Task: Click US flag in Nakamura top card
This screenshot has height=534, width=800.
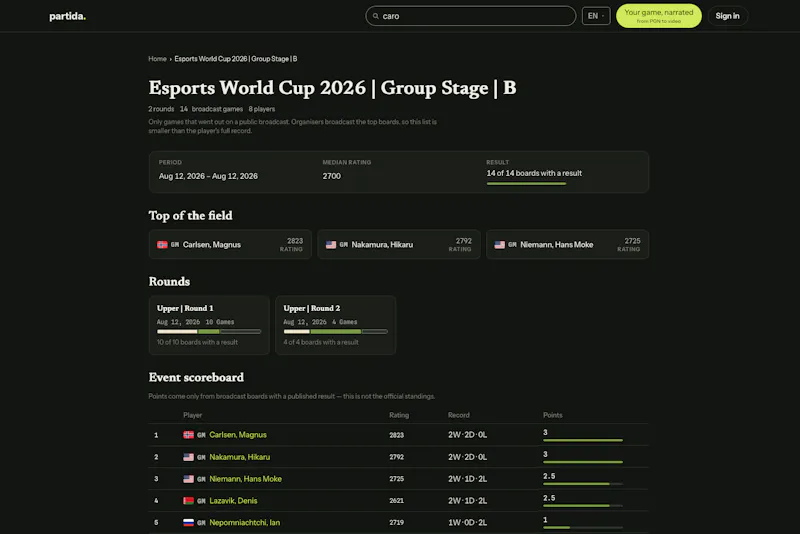Action: point(331,245)
